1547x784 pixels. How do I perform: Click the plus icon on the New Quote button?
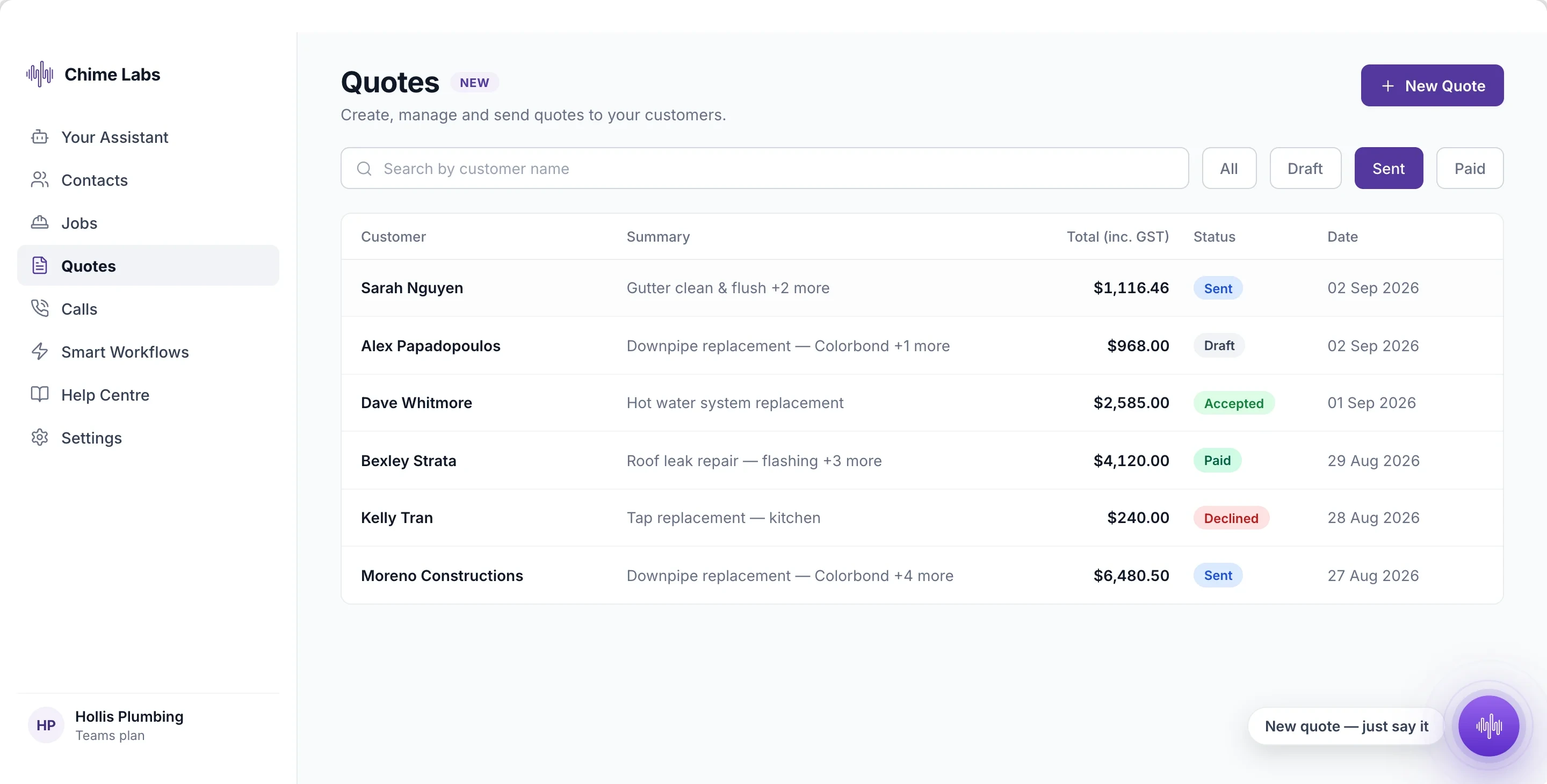point(1387,86)
